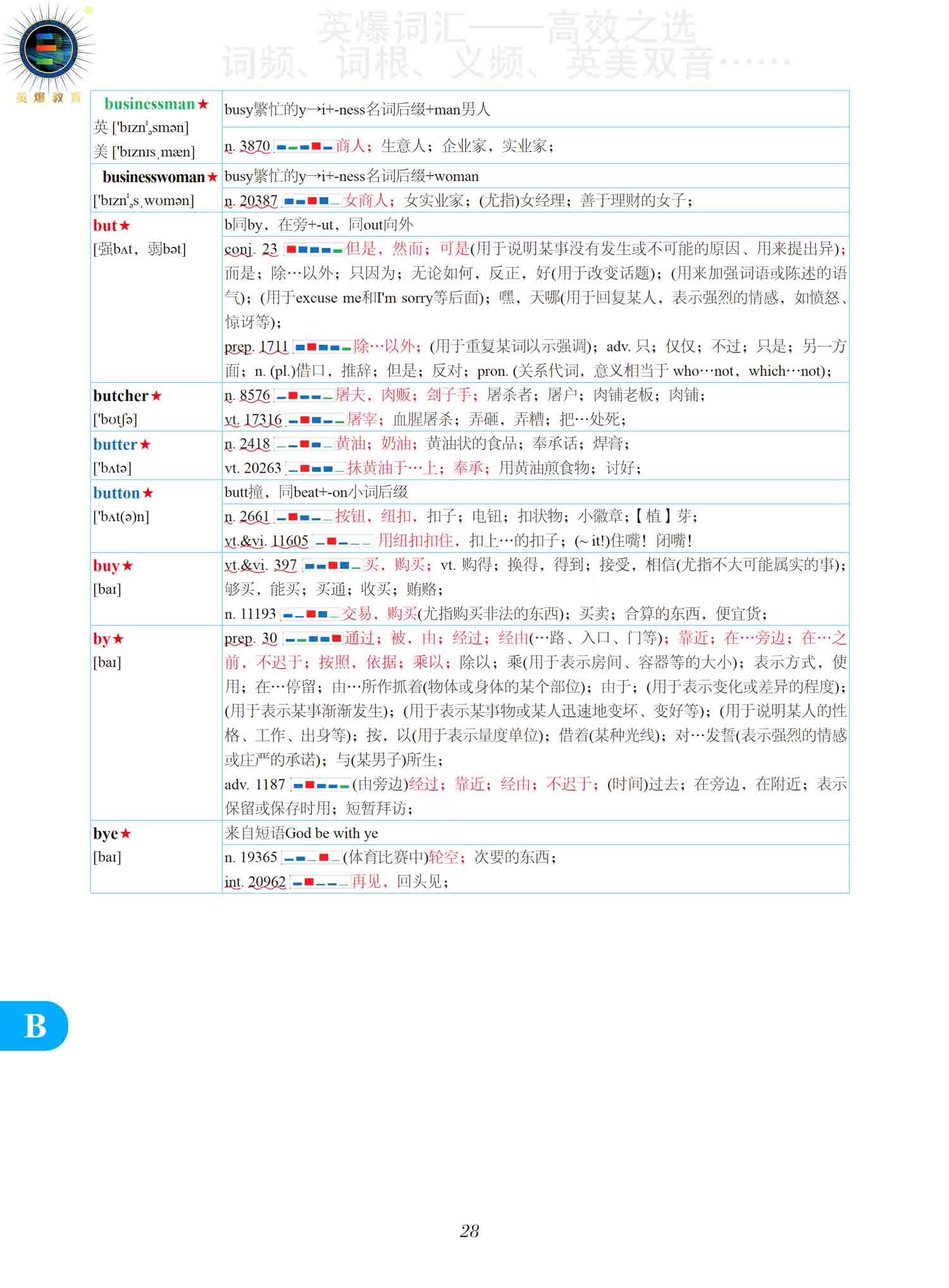Viewport: 949px width, 1288px height.
Task: Click the phonetic ['bʊtʃə]
Action: pyautogui.click(x=115, y=419)
